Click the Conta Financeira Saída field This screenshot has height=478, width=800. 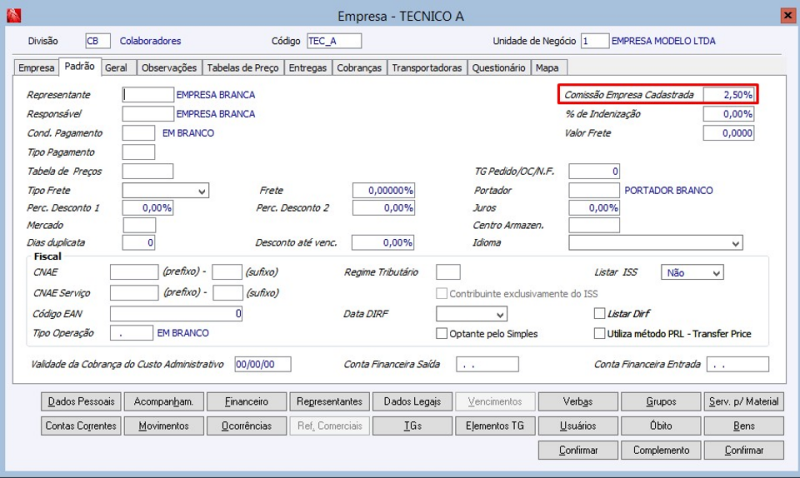click(488, 364)
